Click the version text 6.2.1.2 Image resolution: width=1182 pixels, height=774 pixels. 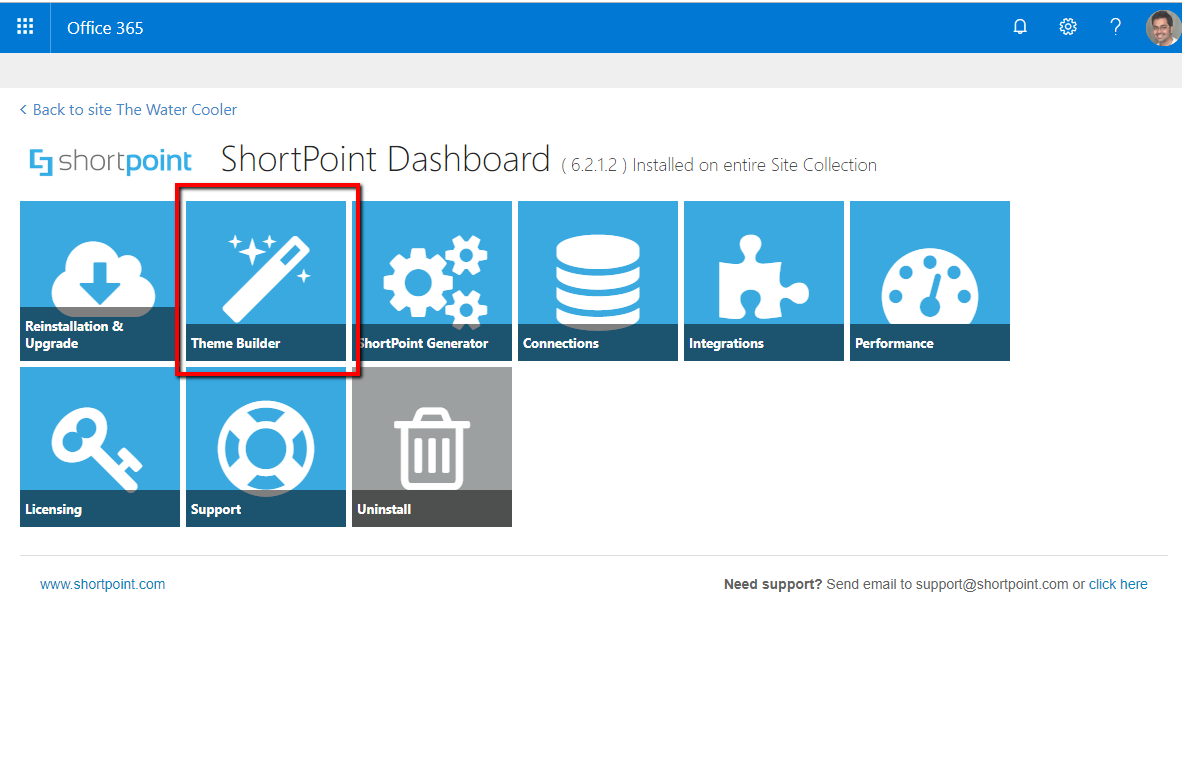tap(594, 165)
